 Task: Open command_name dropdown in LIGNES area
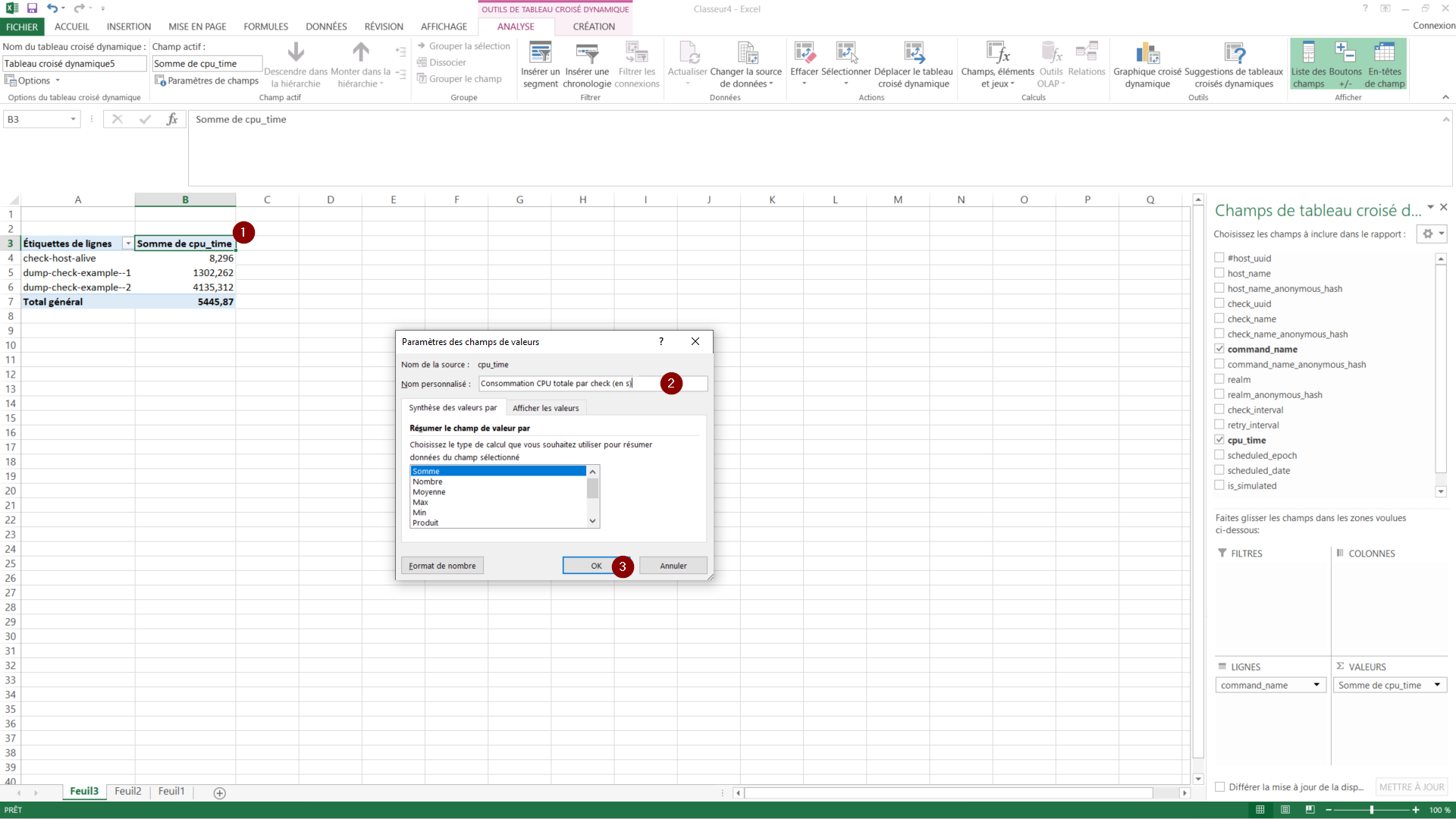pos(1316,685)
